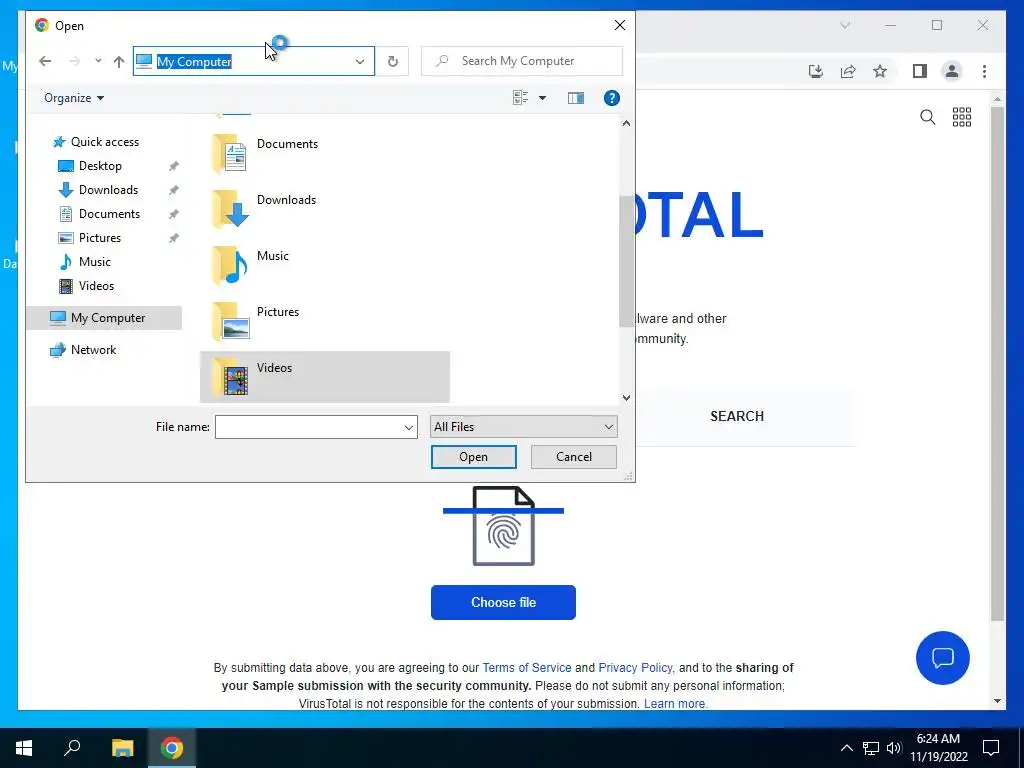The width and height of the screenshot is (1024, 768).
Task: Cancel the Open dialog
Action: pos(573,457)
